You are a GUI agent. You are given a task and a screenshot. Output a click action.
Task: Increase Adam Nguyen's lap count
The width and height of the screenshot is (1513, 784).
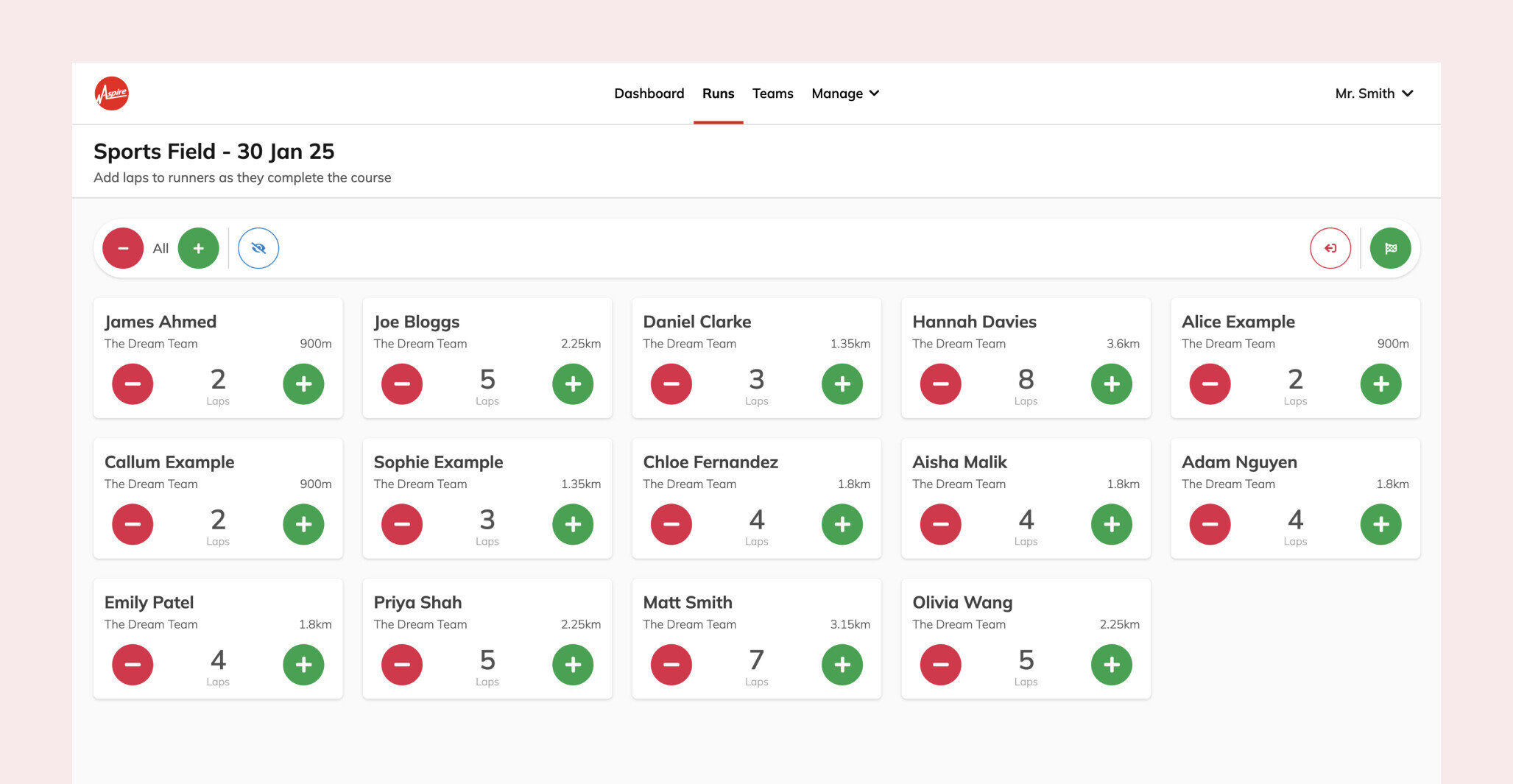click(1380, 524)
